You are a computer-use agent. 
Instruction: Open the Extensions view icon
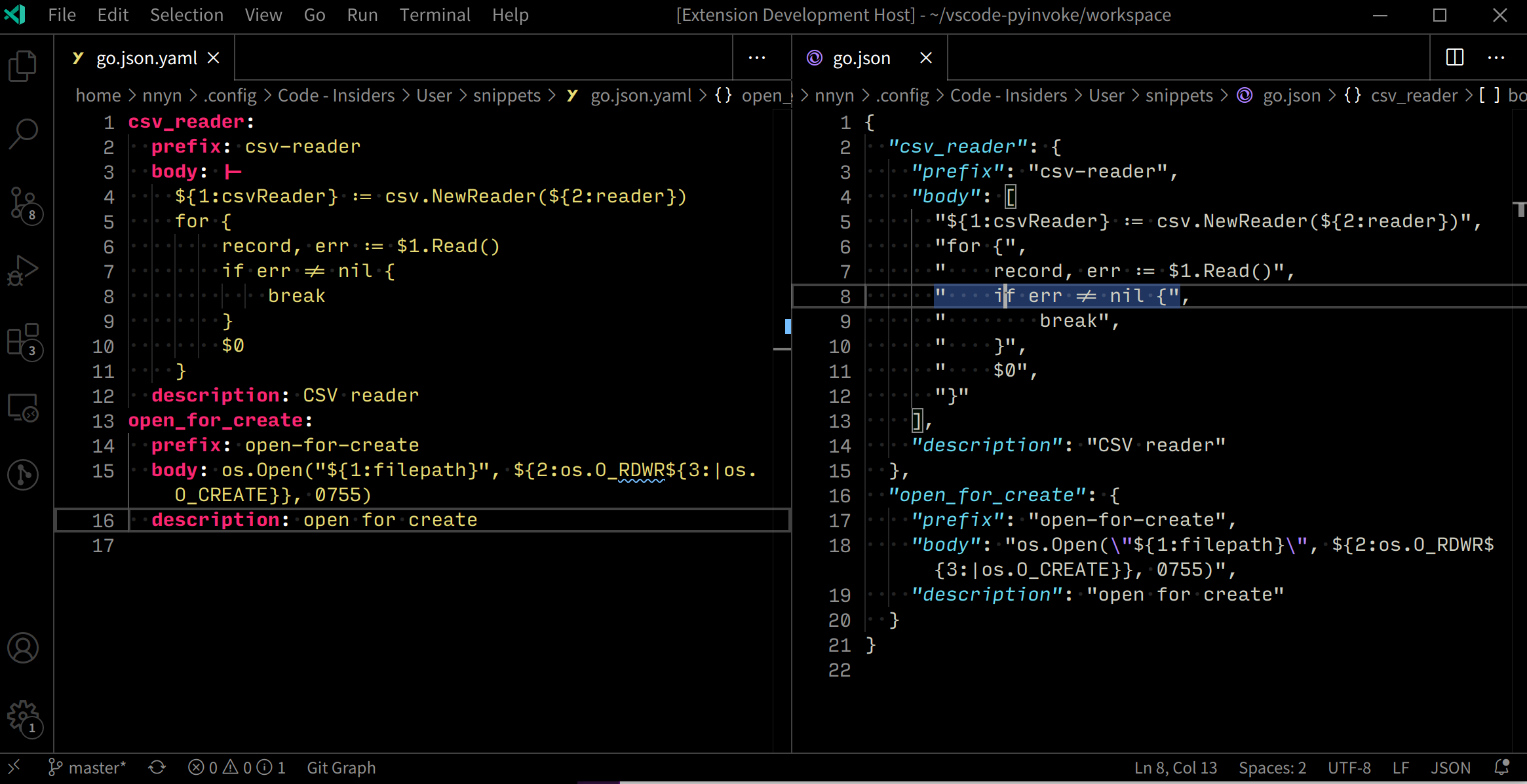(24, 339)
